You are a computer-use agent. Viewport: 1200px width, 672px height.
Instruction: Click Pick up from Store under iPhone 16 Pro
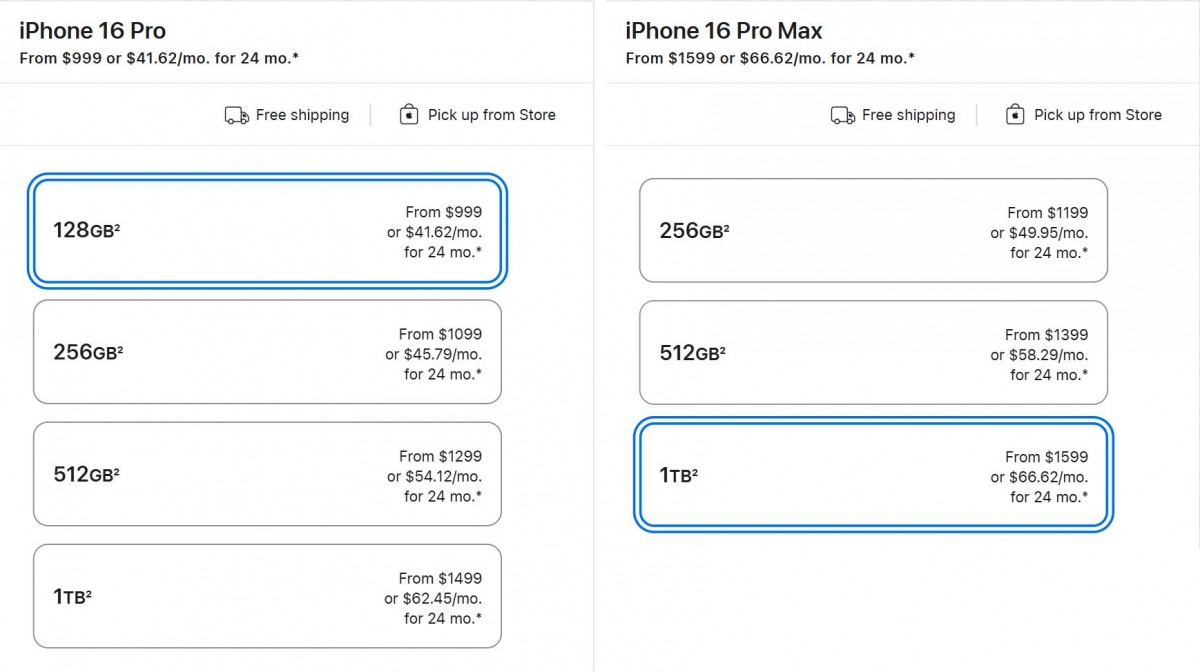pos(491,115)
